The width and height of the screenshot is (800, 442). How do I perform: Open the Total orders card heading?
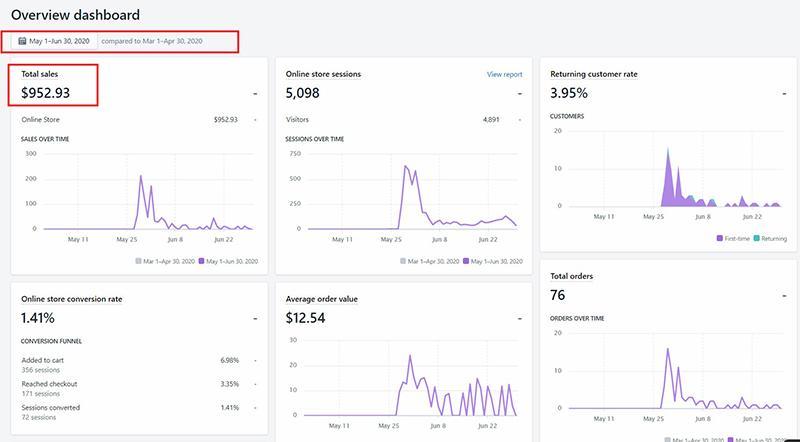tap(573, 276)
